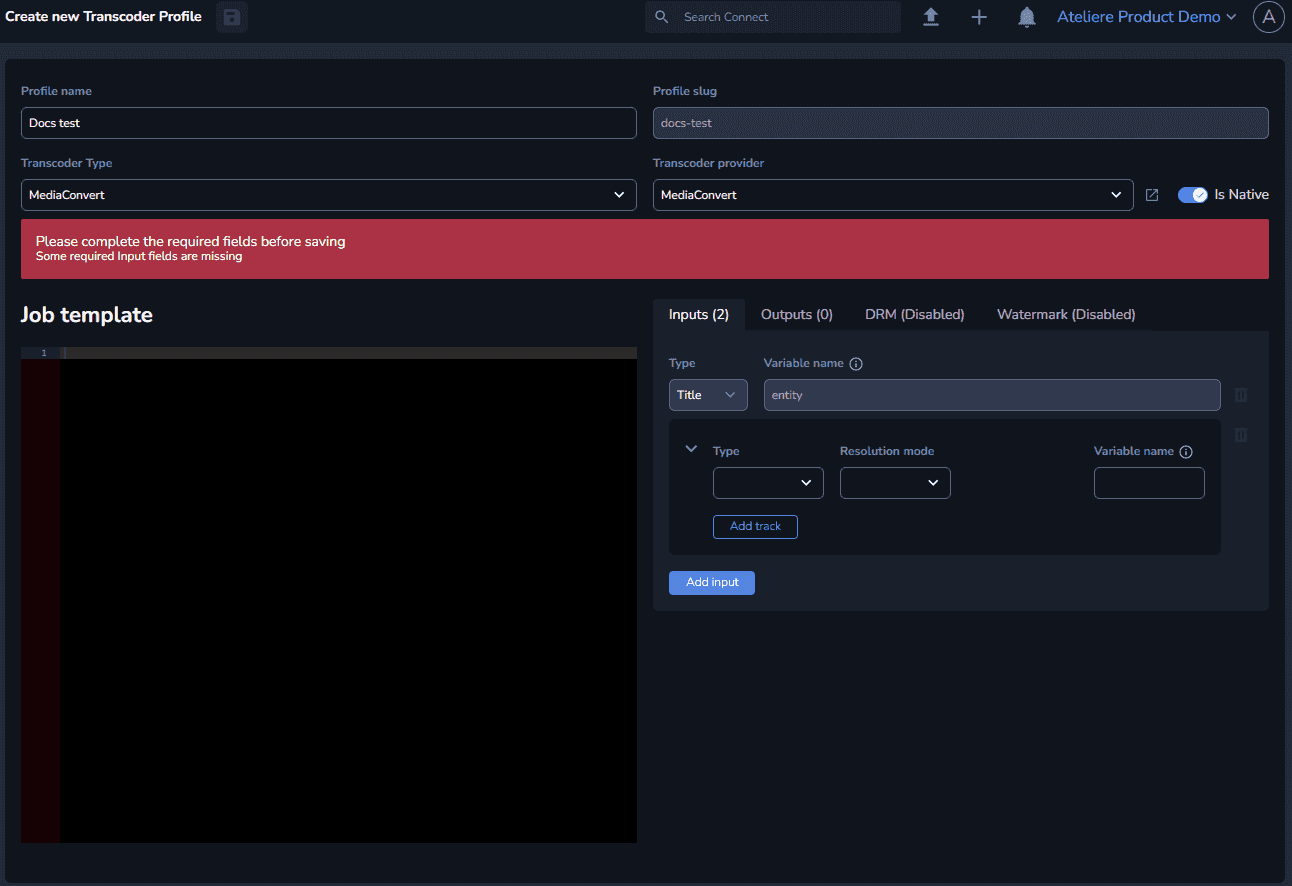Focus the Search Connect box
The width and height of the screenshot is (1292, 886).
click(x=773, y=17)
